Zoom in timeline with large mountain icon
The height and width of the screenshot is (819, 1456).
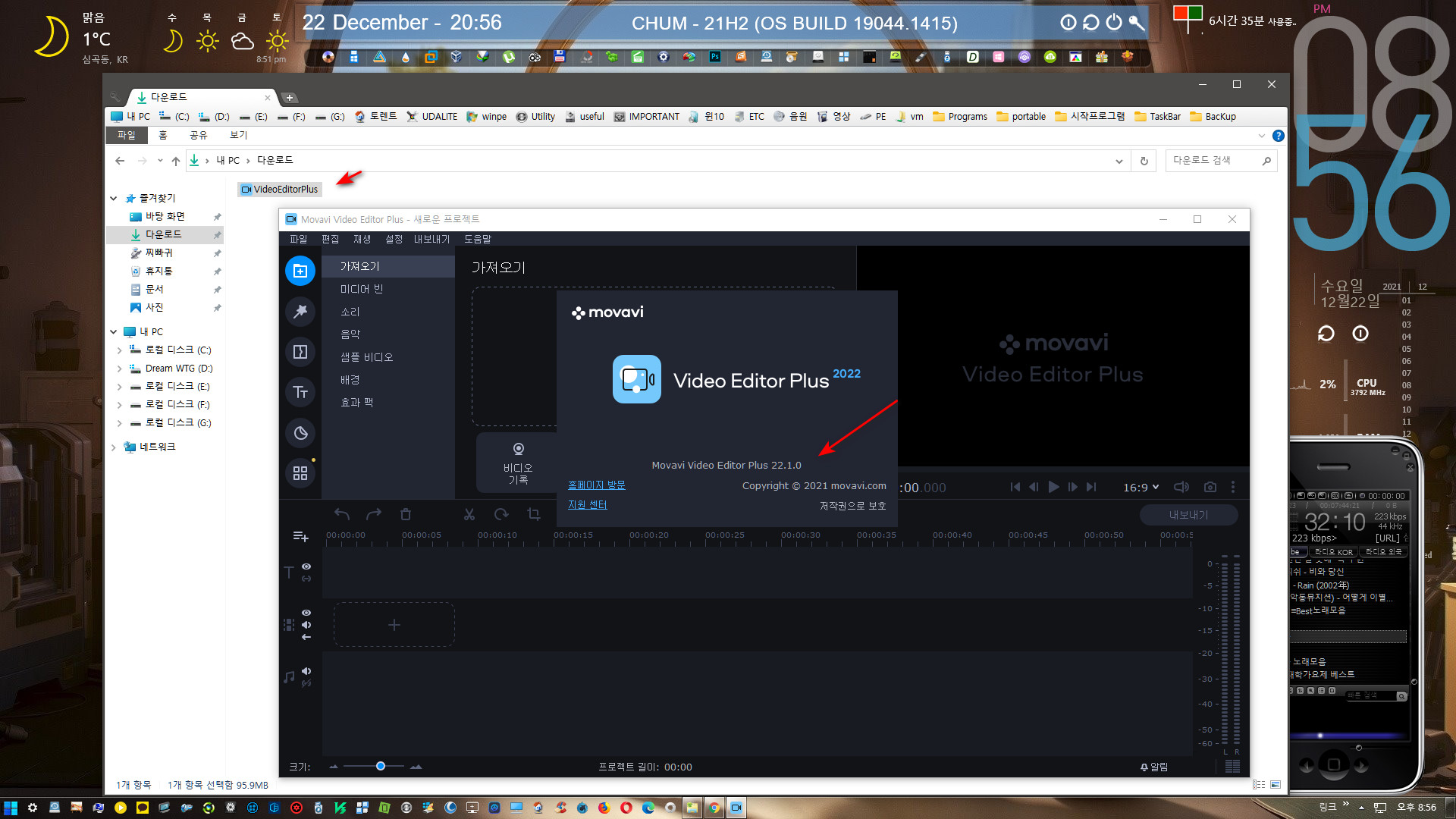pyautogui.click(x=416, y=767)
